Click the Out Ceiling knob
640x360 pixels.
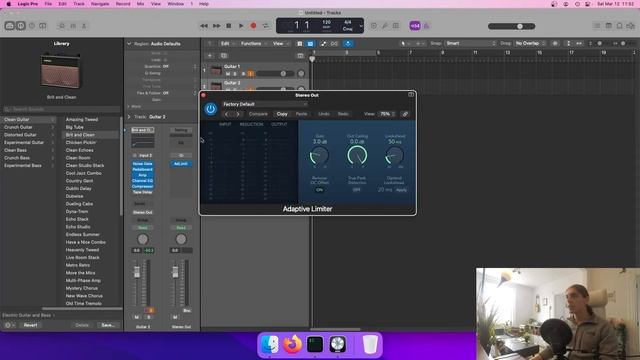pyautogui.click(x=357, y=156)
